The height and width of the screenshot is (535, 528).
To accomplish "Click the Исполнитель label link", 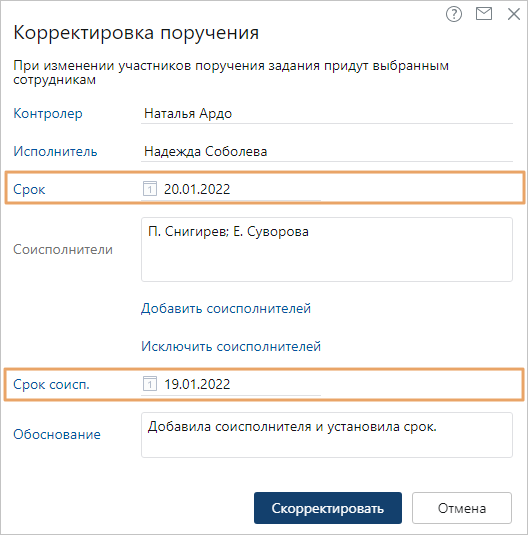I will pos(55,151).
